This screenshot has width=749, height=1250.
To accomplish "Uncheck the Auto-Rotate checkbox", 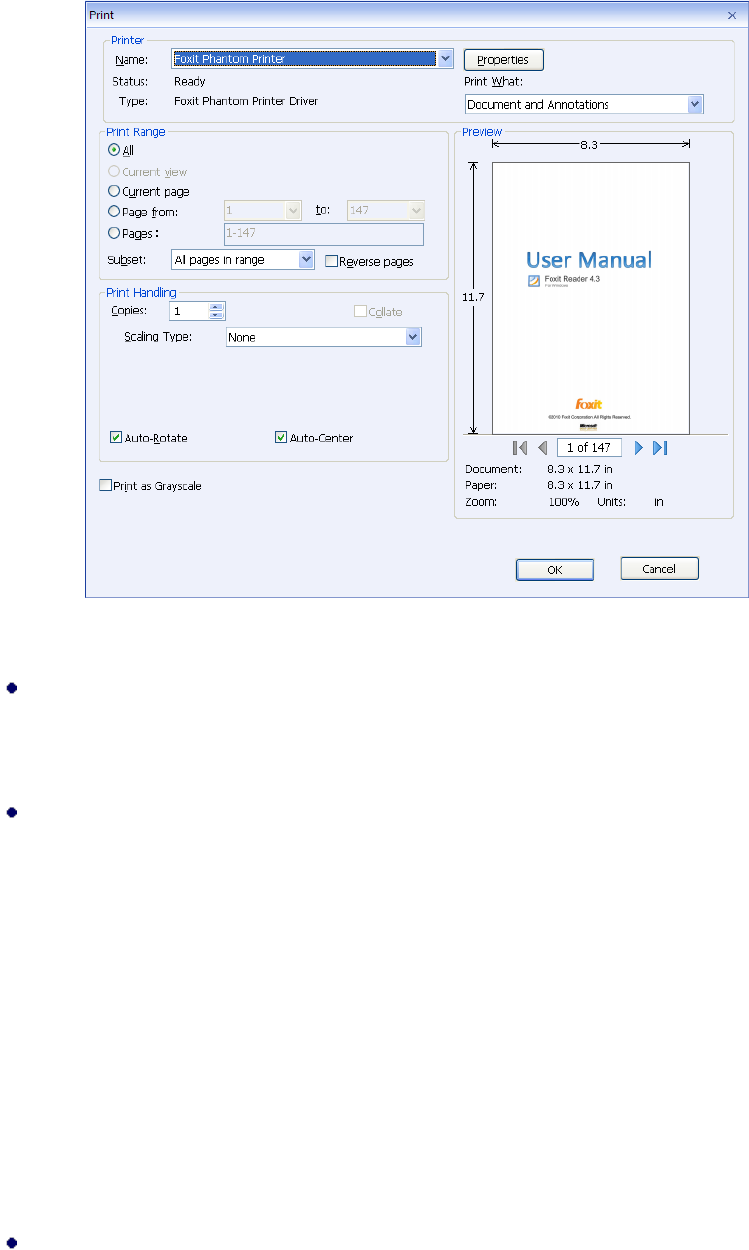I will [116, 438].
